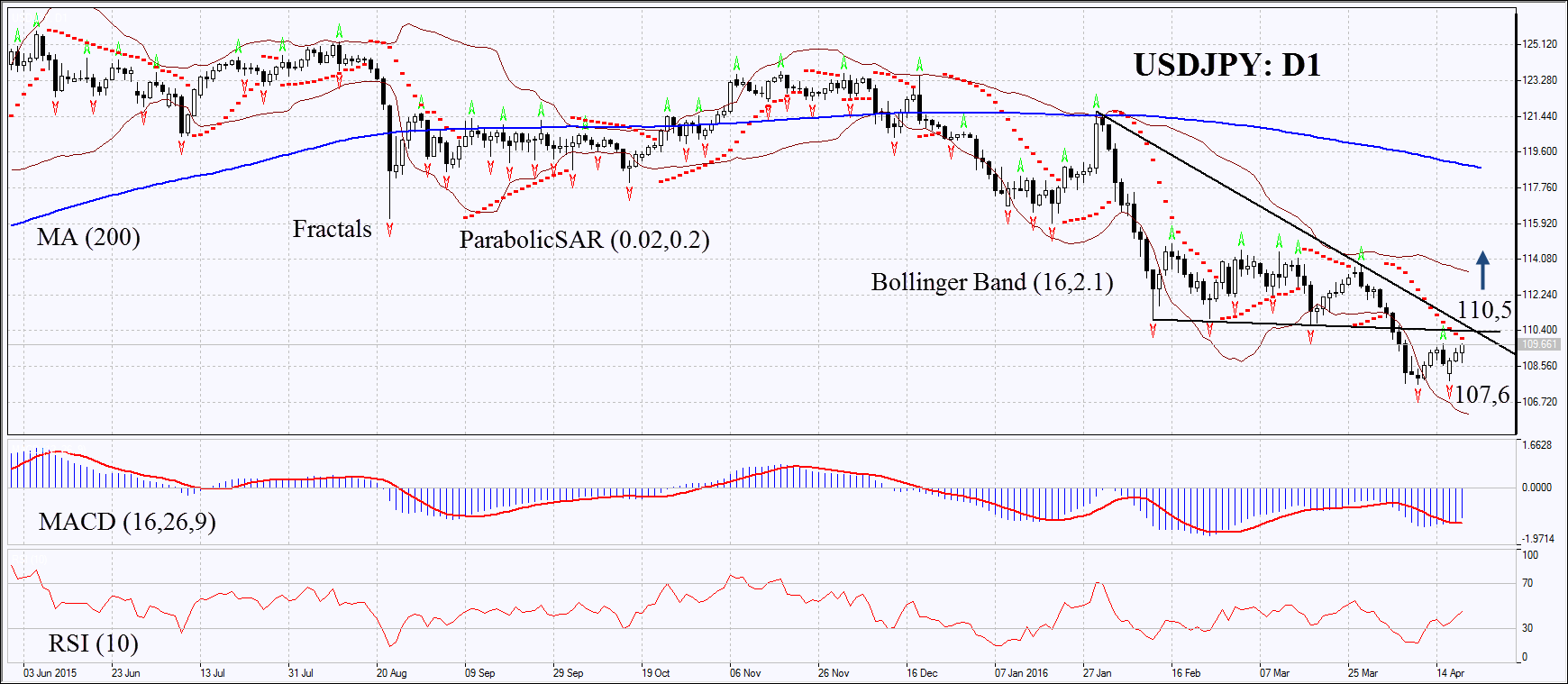Click the 20 Aug date label
Image resolution: width=1568 pixels, height=684 pixels.
(391, 673)
